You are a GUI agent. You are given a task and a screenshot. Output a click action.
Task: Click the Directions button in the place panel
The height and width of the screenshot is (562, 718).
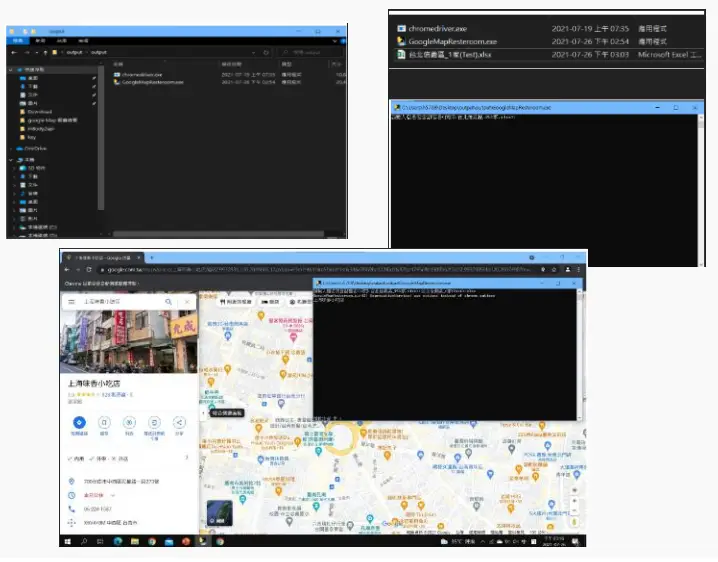(79, 423)
